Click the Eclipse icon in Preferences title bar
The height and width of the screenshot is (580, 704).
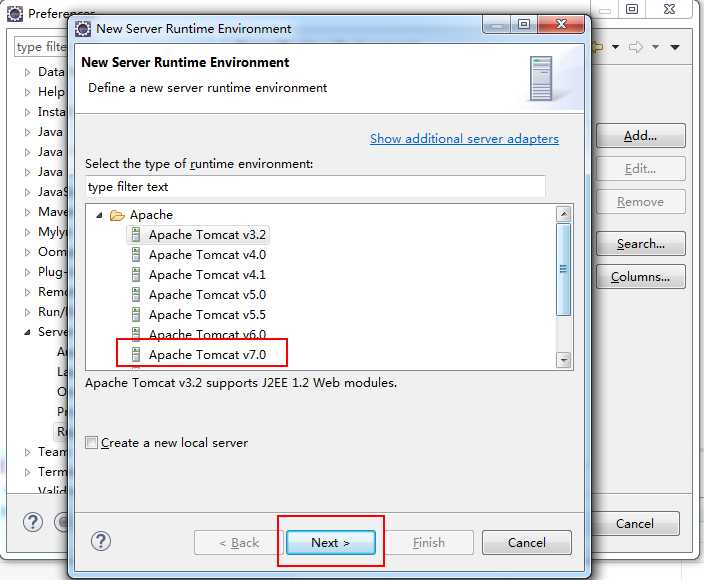point(15,13)
